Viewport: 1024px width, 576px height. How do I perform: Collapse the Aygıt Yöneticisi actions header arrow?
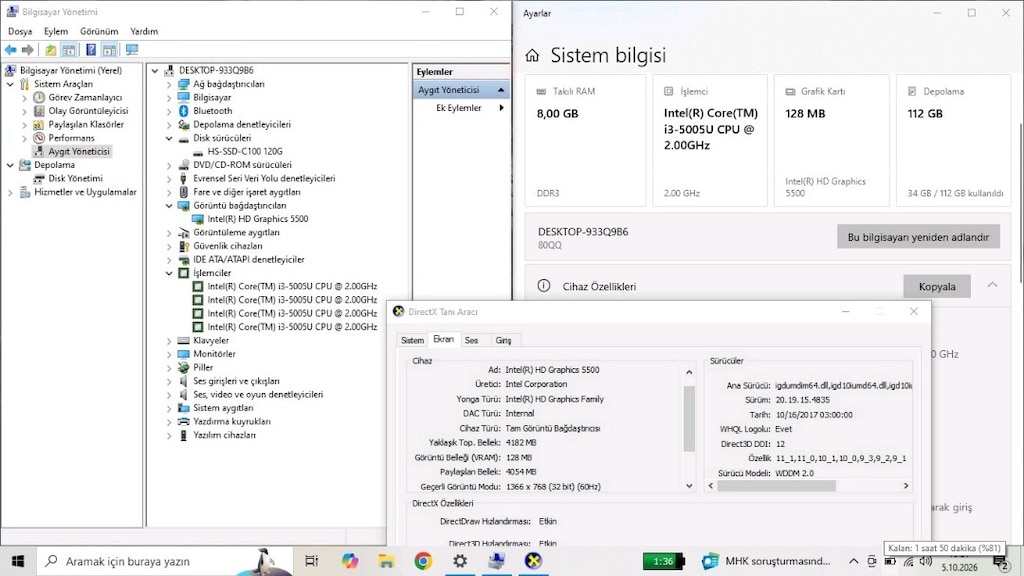pos(501,89)
